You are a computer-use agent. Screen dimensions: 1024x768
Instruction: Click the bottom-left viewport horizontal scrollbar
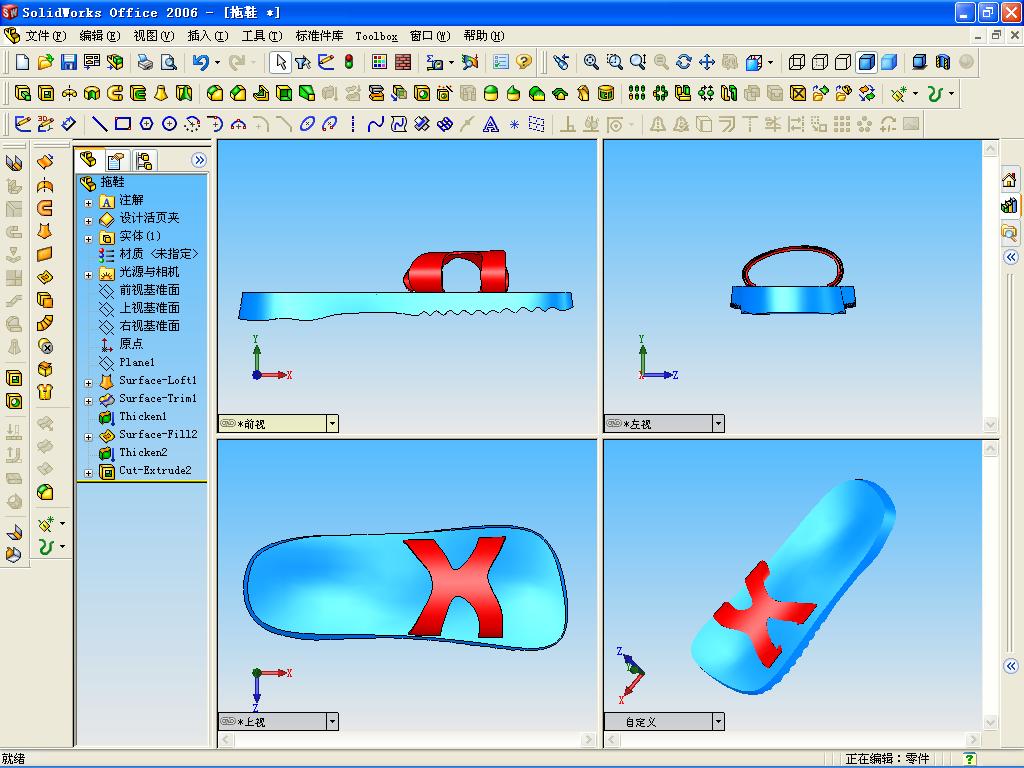click(407, 739)
